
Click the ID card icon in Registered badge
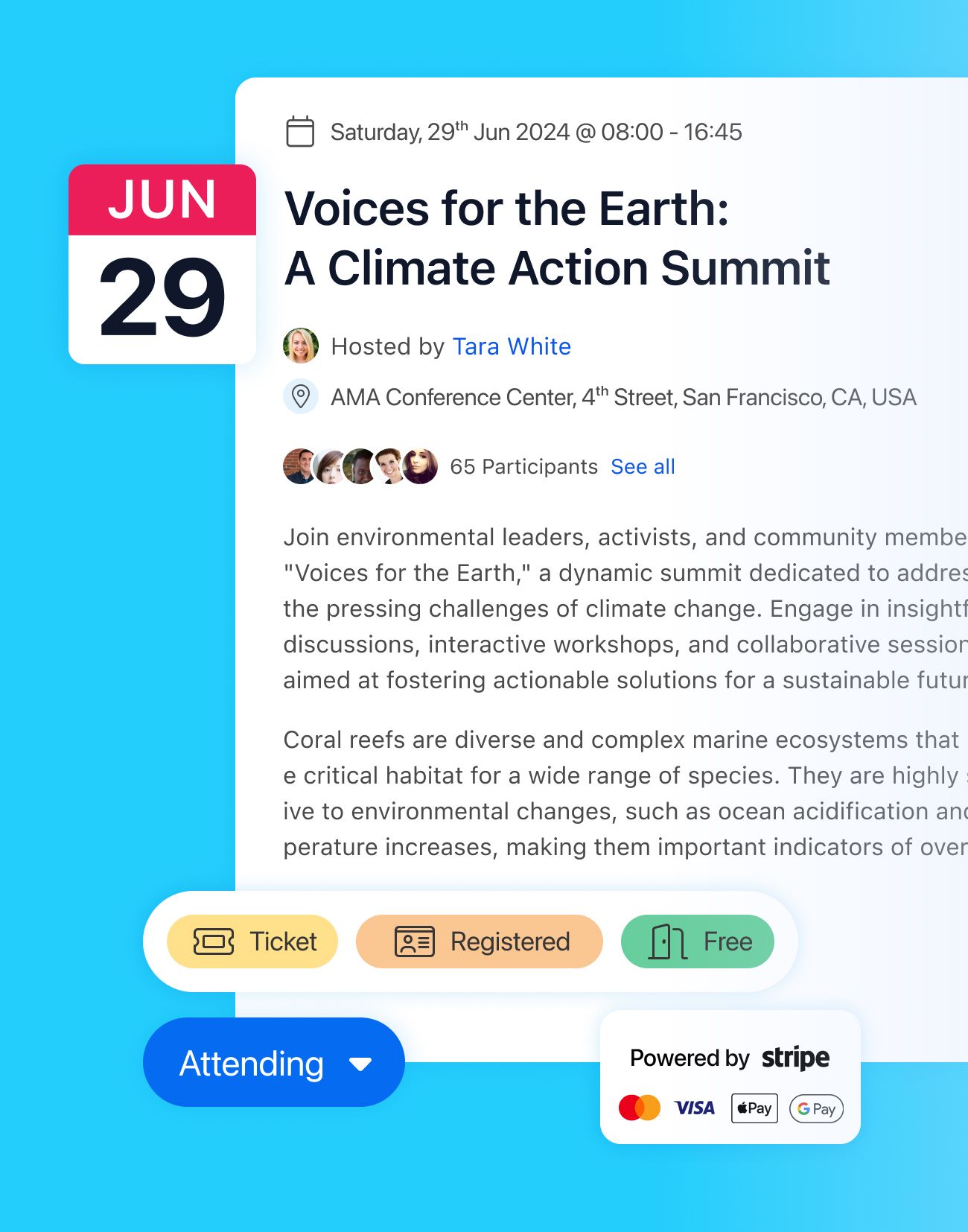pos(414,942)
